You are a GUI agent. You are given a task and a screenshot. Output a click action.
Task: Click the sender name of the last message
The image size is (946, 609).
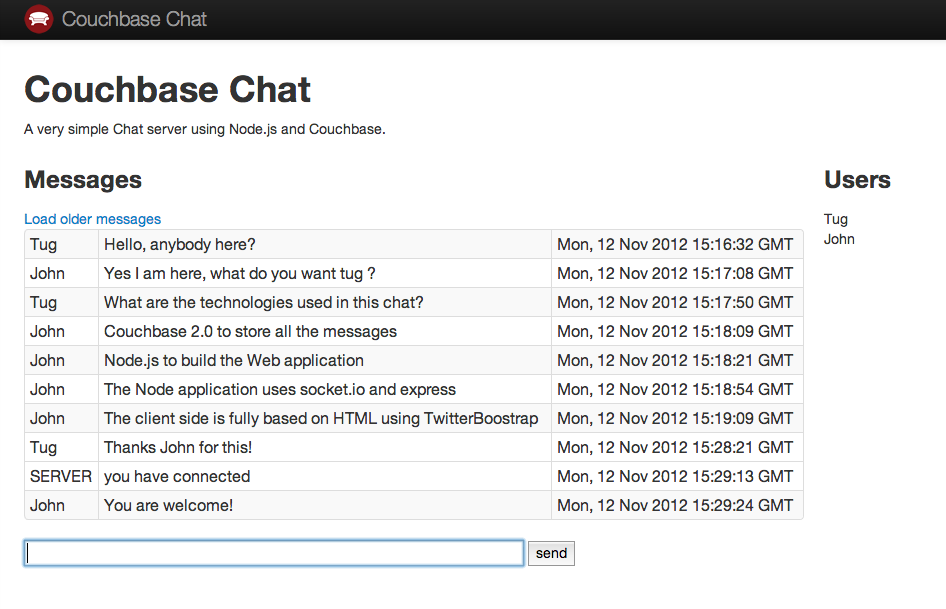[x=46, y=505]
